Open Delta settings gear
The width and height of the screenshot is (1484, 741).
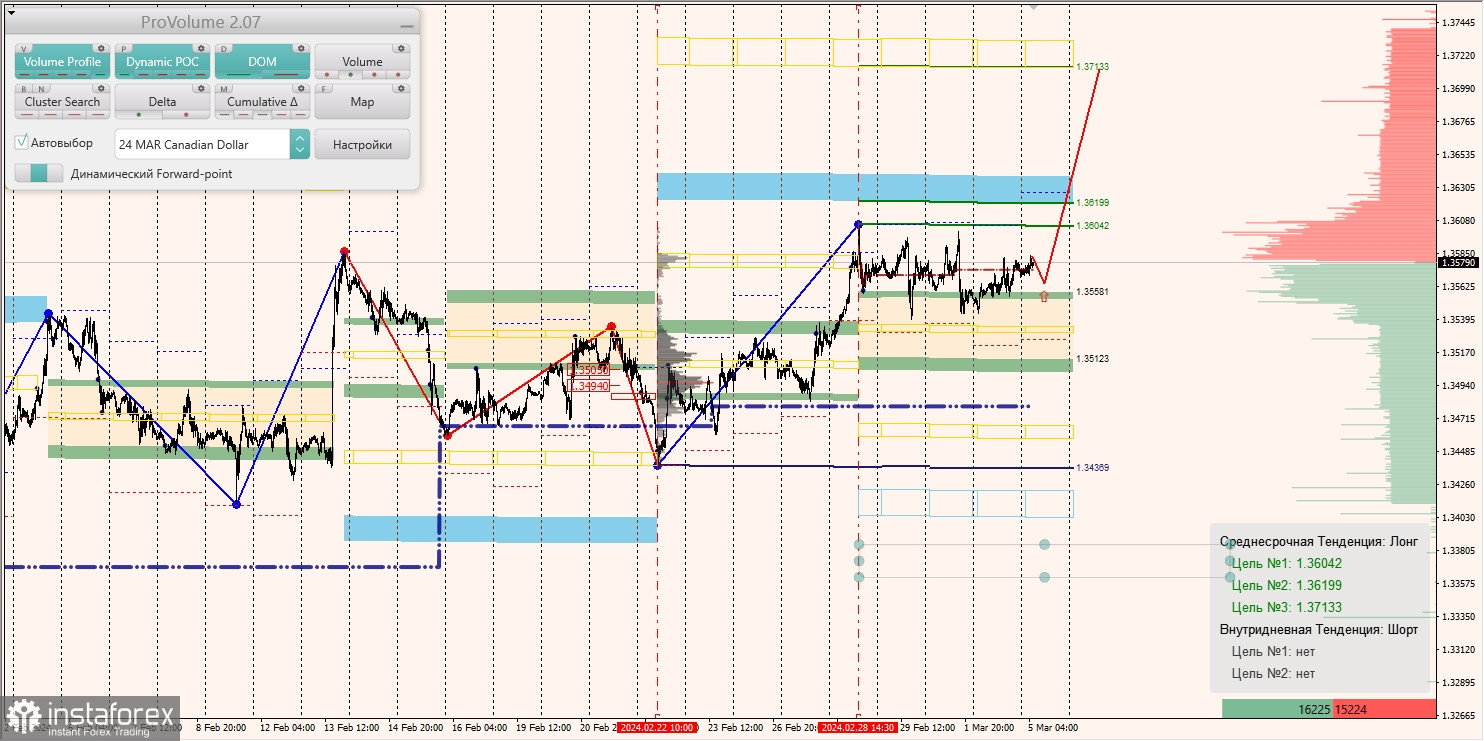[200, 88]
